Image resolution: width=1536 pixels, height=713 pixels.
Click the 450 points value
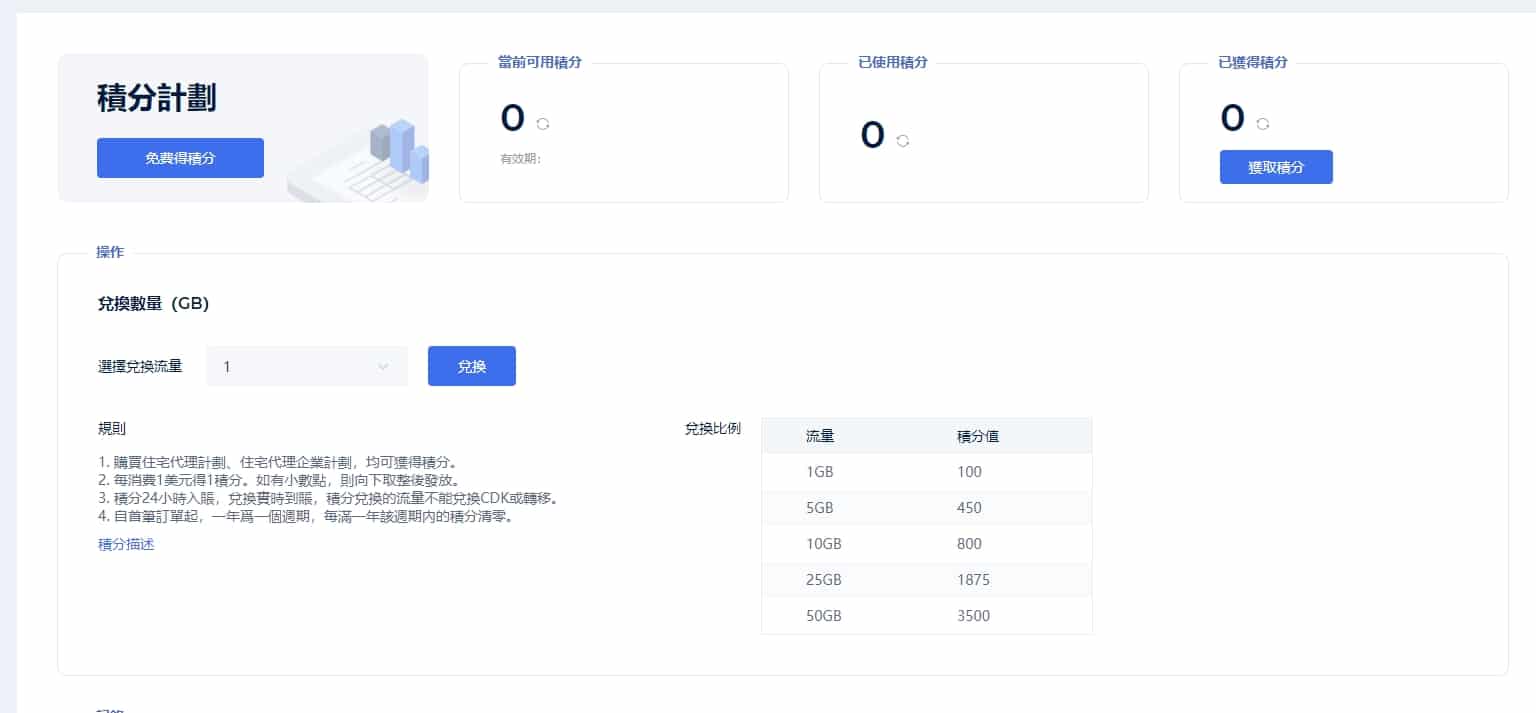pos(969,508)
